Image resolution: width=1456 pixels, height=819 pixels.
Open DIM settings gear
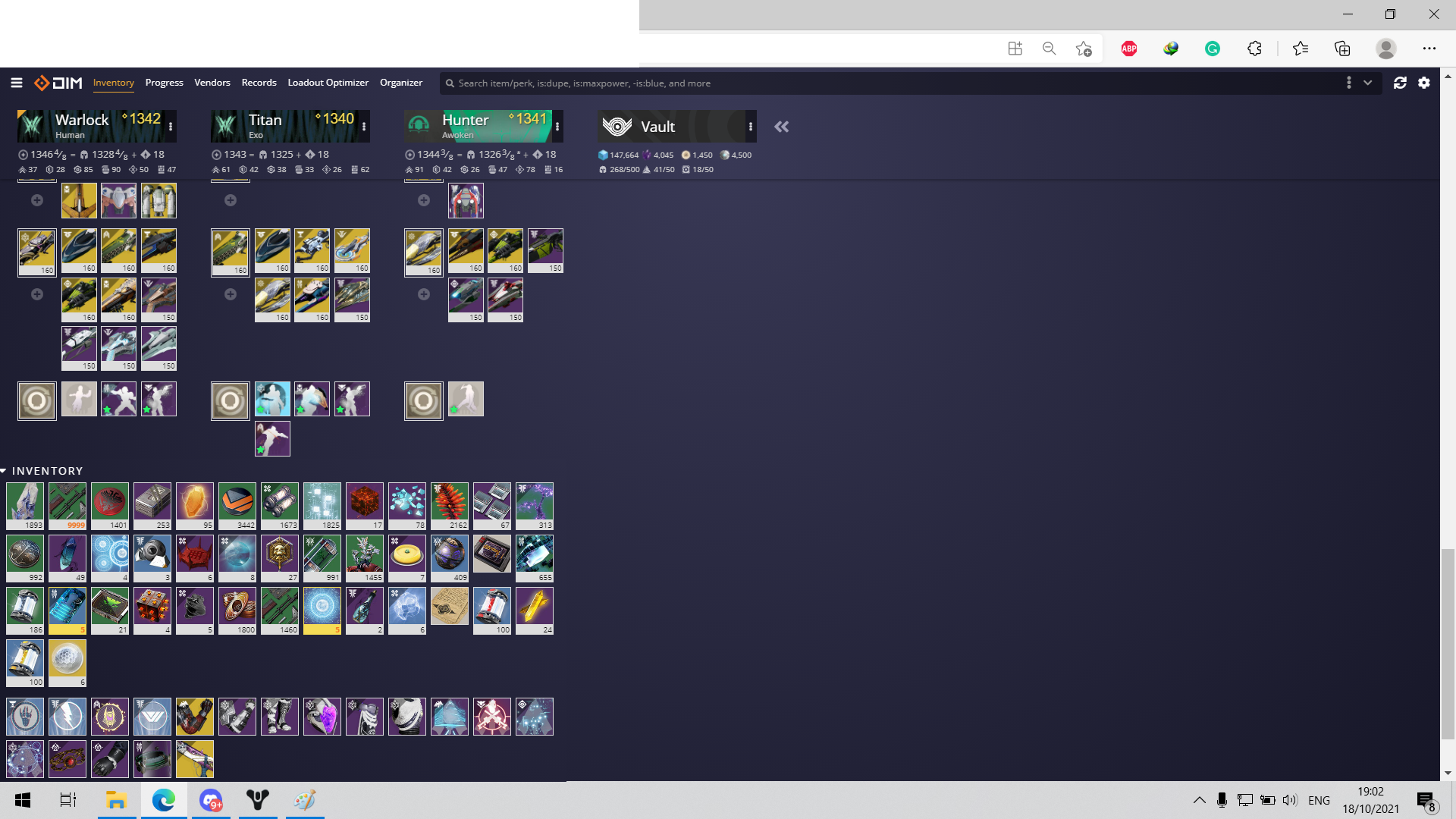1424,83
